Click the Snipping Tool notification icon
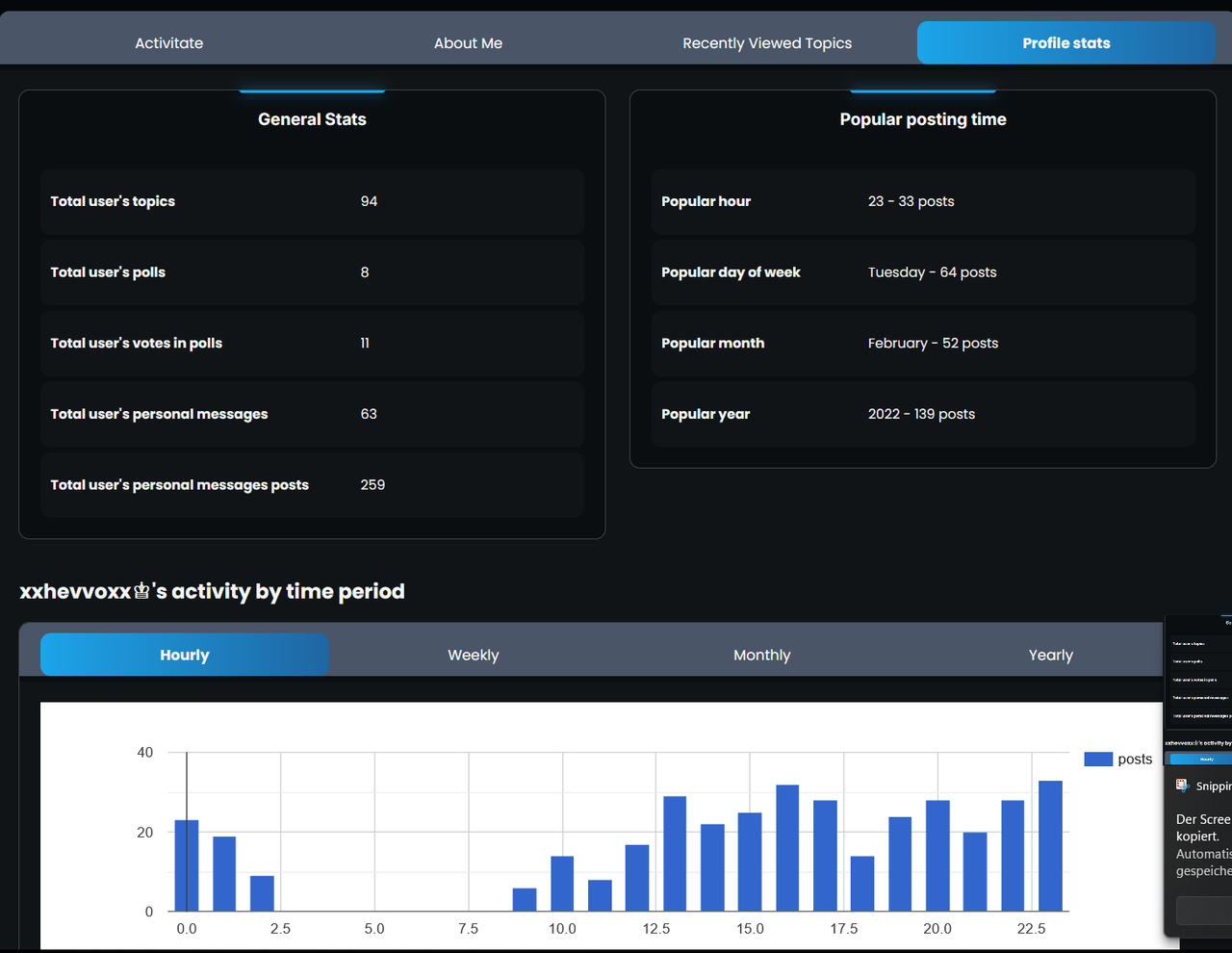This screenshot has width=1232, height=953. tap(1183, 786)
